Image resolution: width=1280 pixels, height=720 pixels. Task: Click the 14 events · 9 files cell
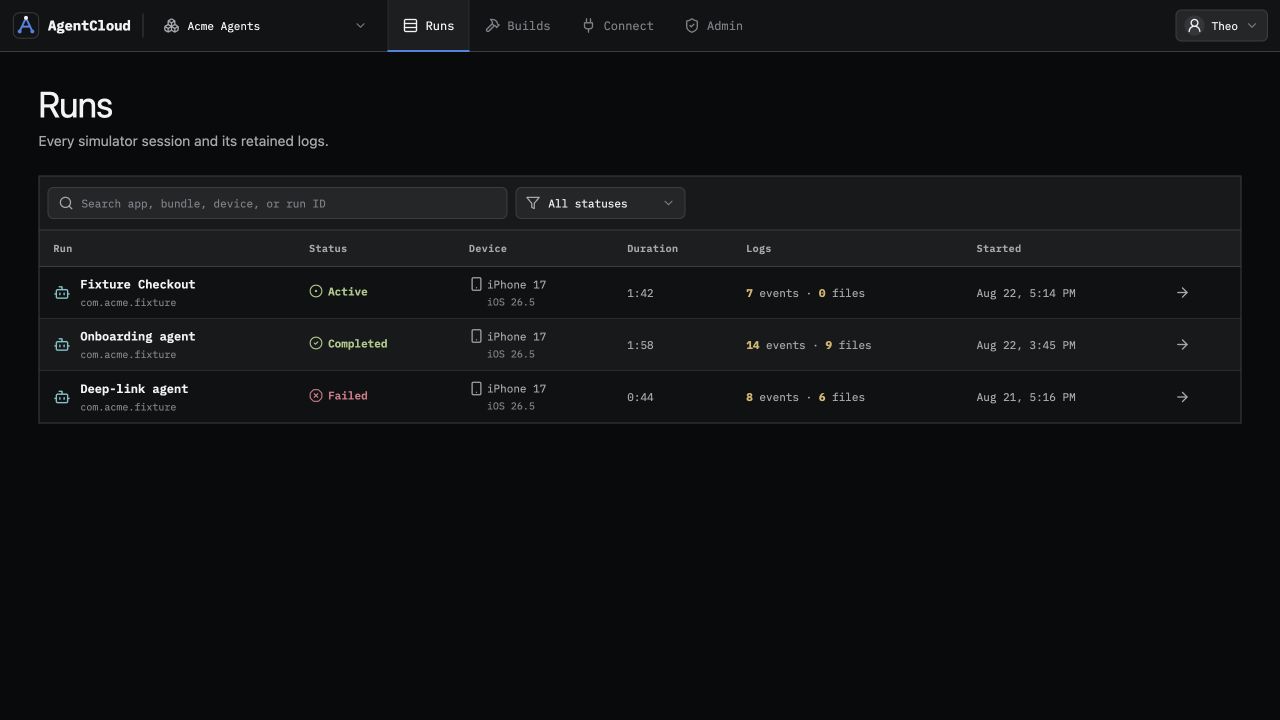pyautogui.click(x=809, y=345)
